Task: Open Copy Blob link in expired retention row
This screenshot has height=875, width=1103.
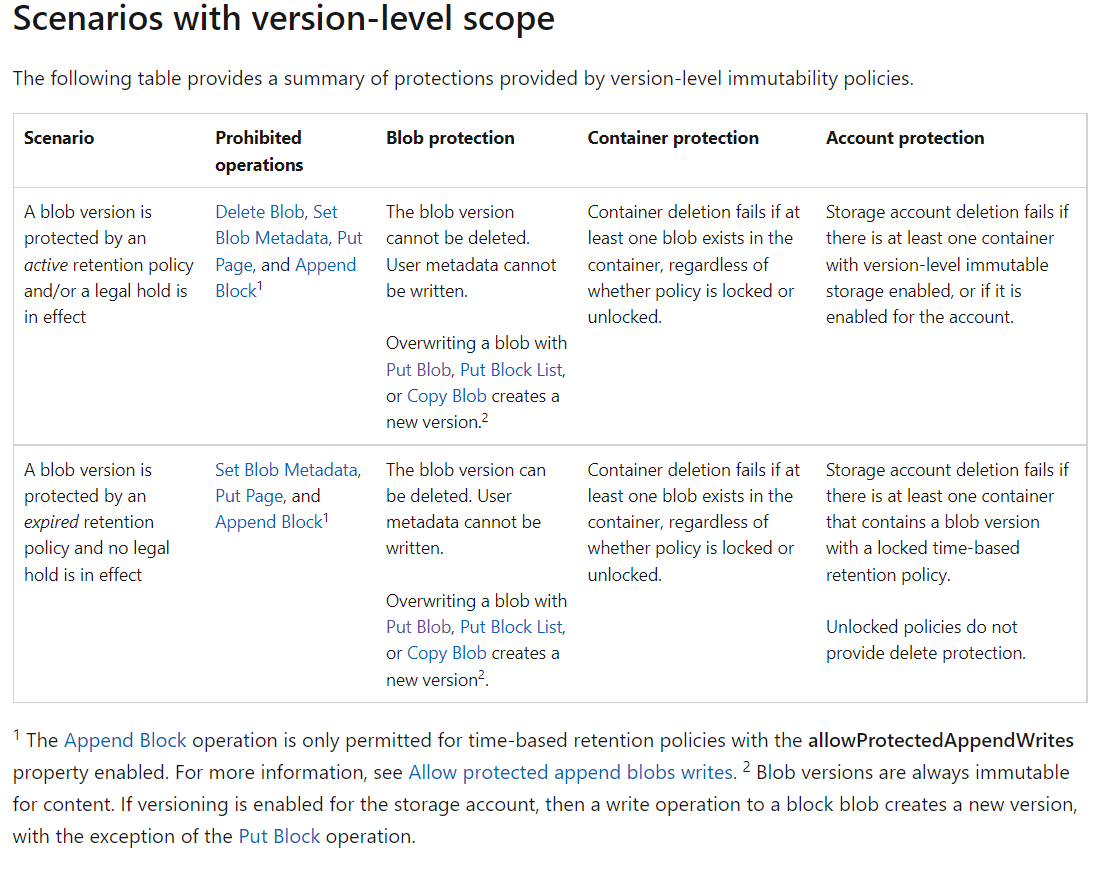Action: (446, 653)
